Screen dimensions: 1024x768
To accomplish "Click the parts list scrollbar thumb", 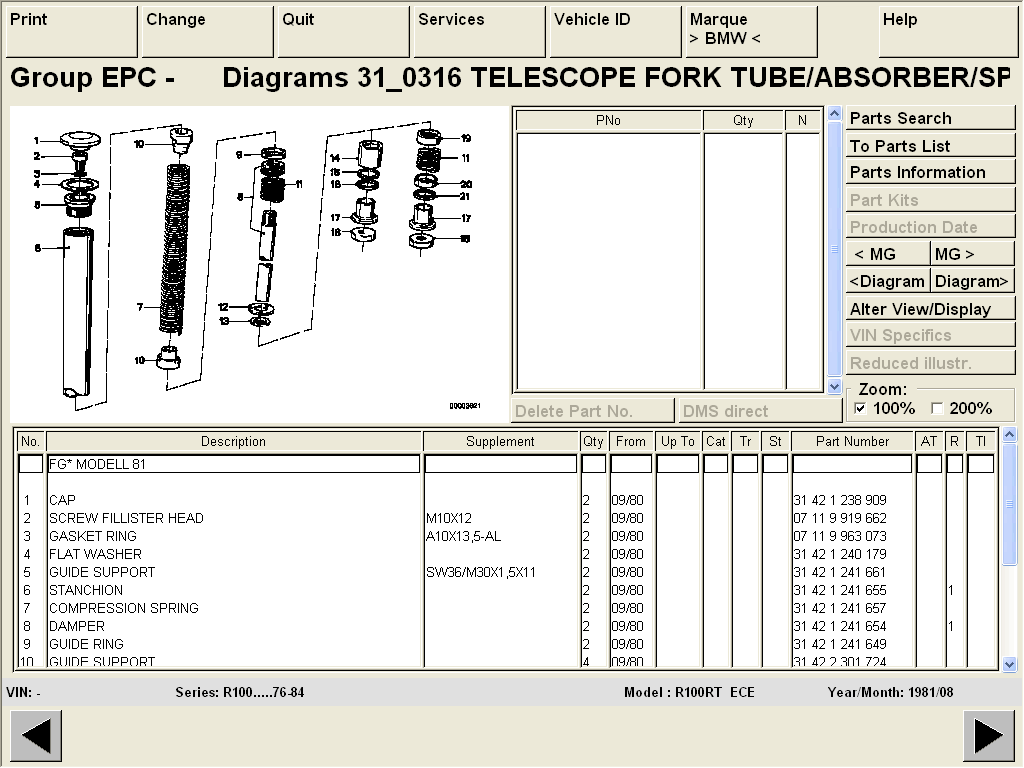I will tap(834, 249).
